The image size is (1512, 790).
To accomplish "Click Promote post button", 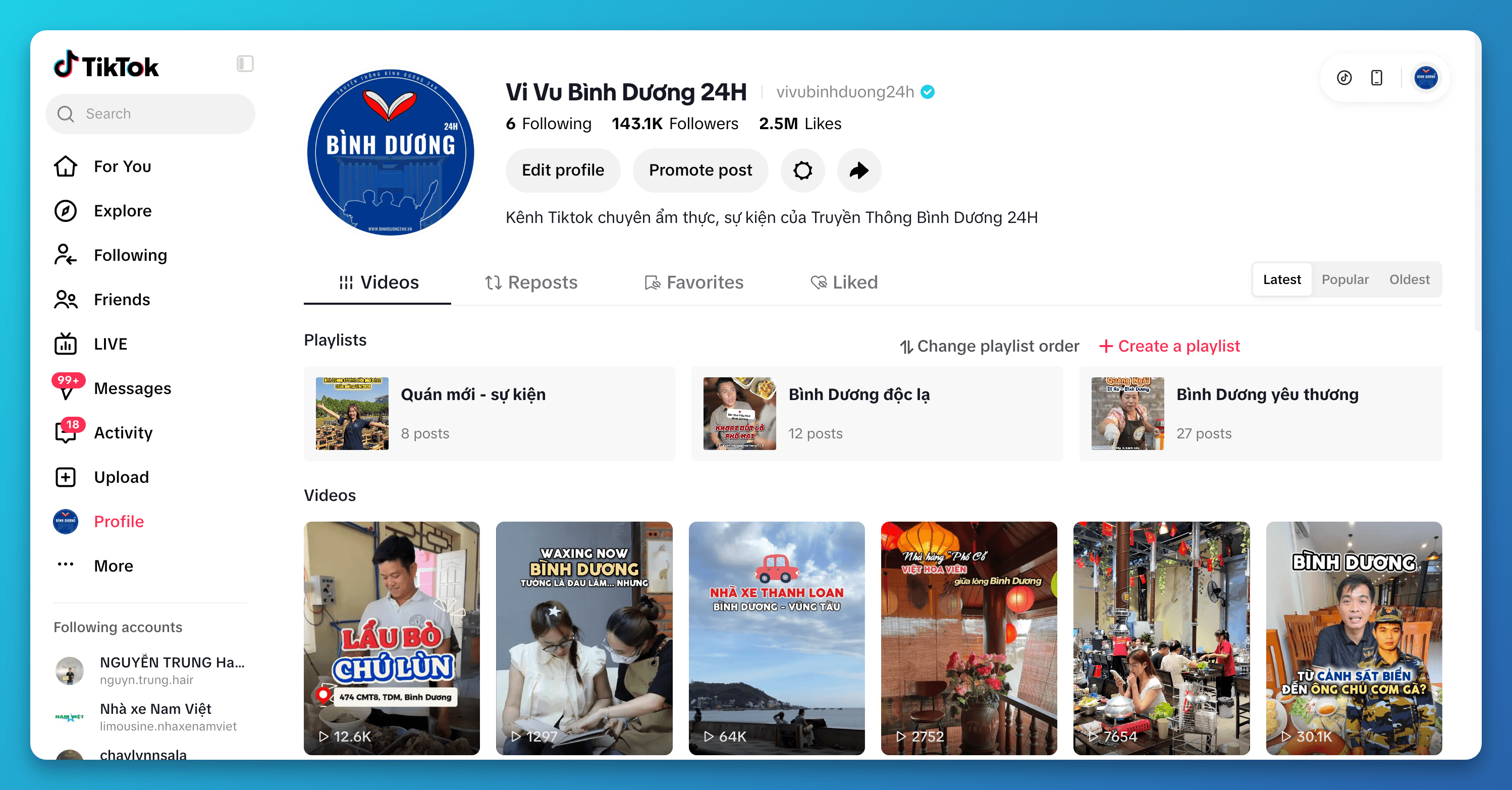I will 700,170.
